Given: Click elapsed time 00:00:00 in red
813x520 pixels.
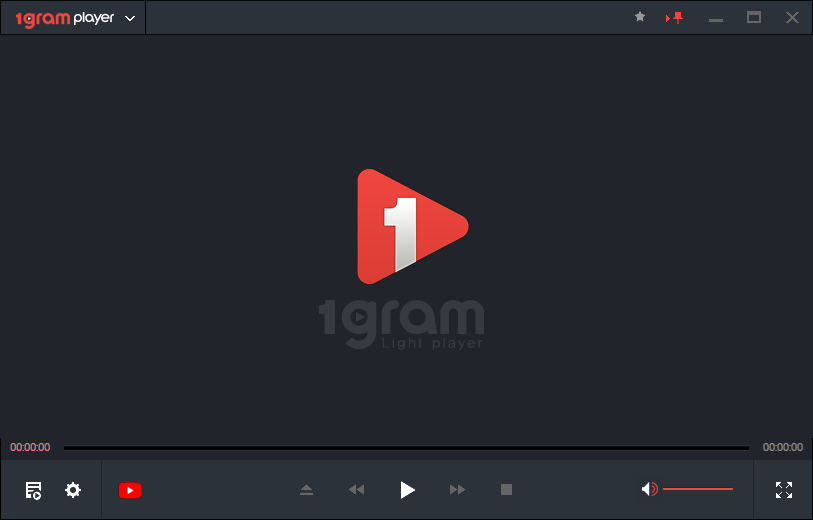Looking at the screenshot, I should point(30,447).
